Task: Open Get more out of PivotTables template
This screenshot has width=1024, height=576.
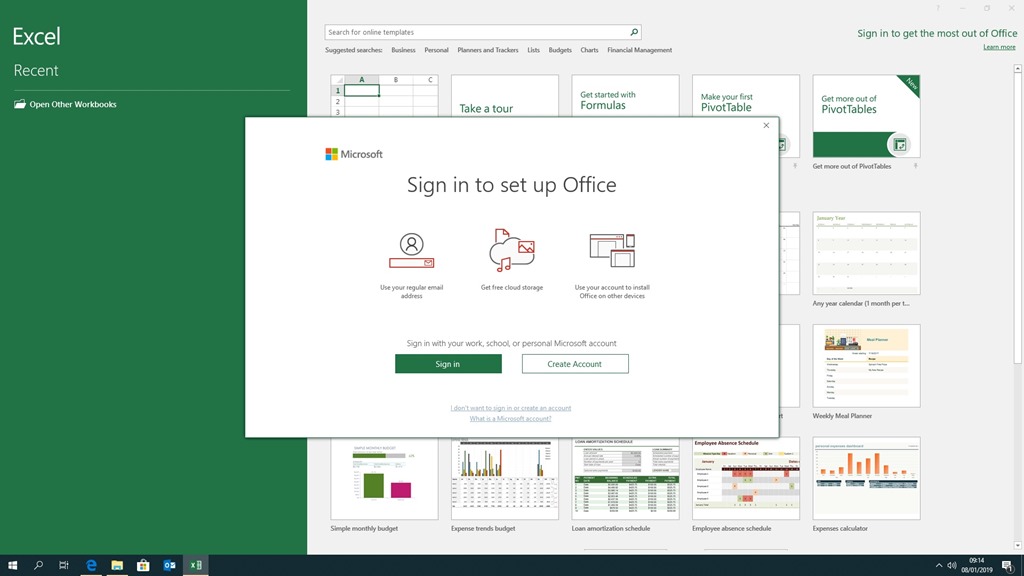Action: click(x=866, y=116)
